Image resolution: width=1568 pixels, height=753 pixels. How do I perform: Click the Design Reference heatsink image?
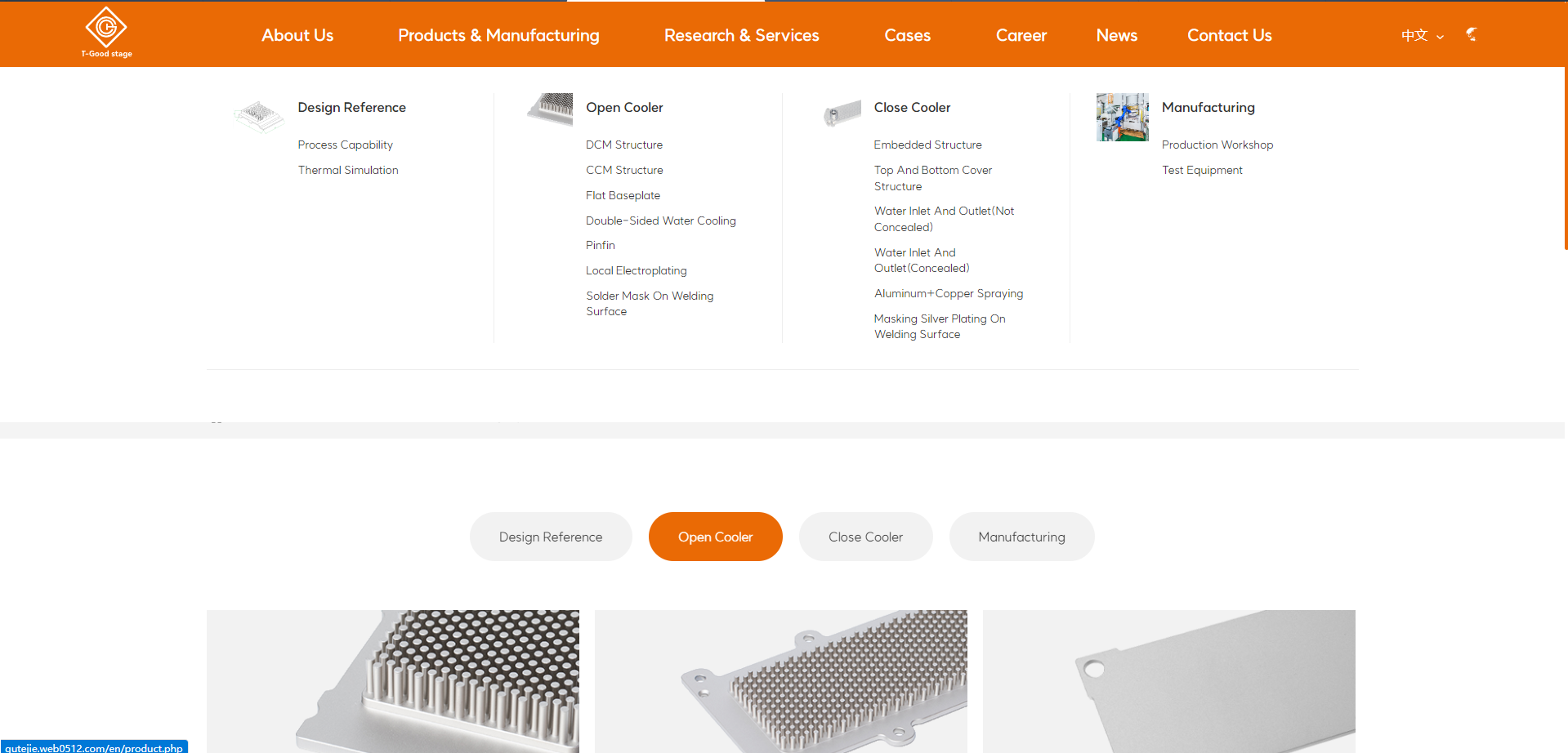(x=258, y=117)
